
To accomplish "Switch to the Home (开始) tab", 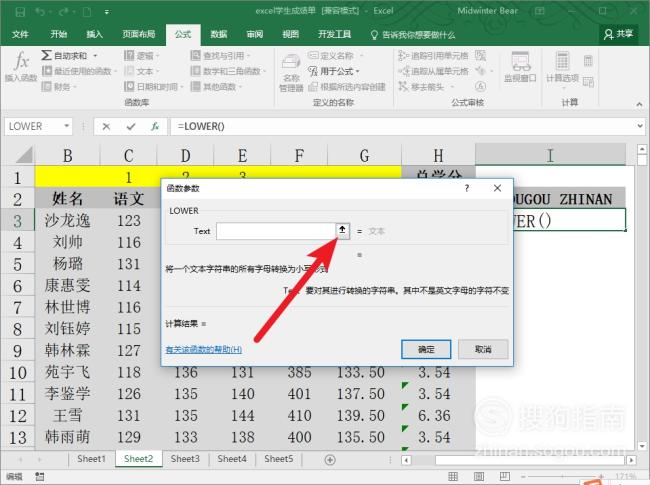I will pyautogui.click(x=58, y=34).
